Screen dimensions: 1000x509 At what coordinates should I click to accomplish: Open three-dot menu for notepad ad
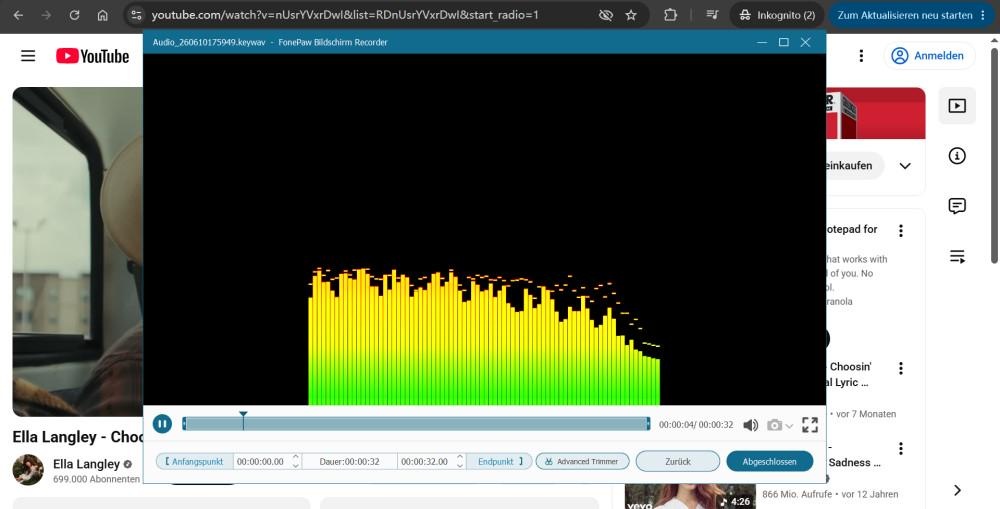click(x=901, y=231)
